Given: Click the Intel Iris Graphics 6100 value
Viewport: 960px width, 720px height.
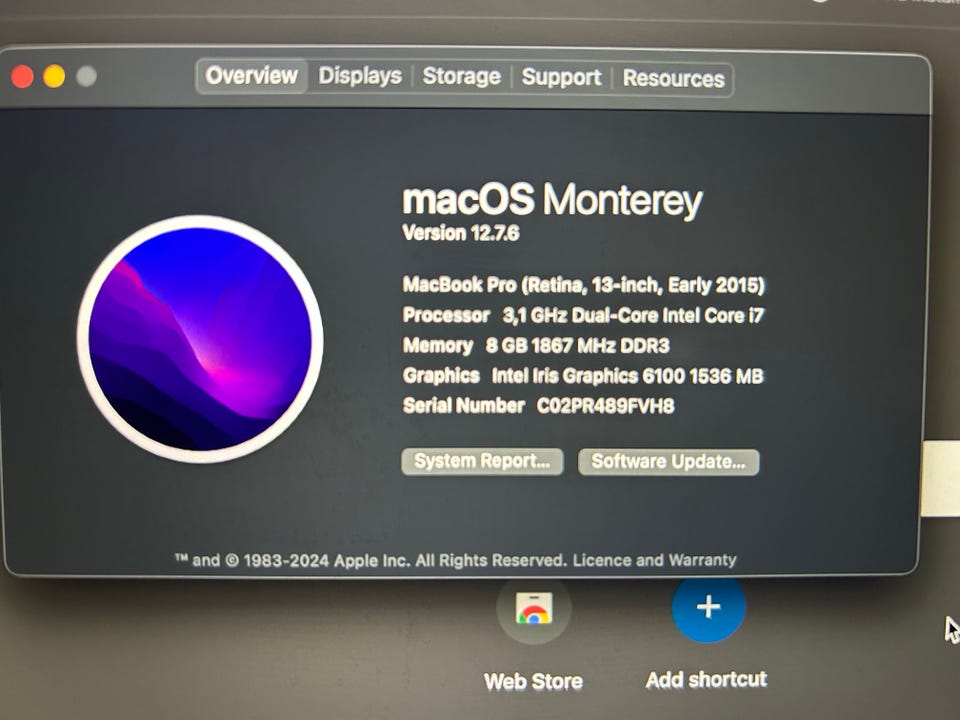Looking at the screenshot, I should point(628,376).
